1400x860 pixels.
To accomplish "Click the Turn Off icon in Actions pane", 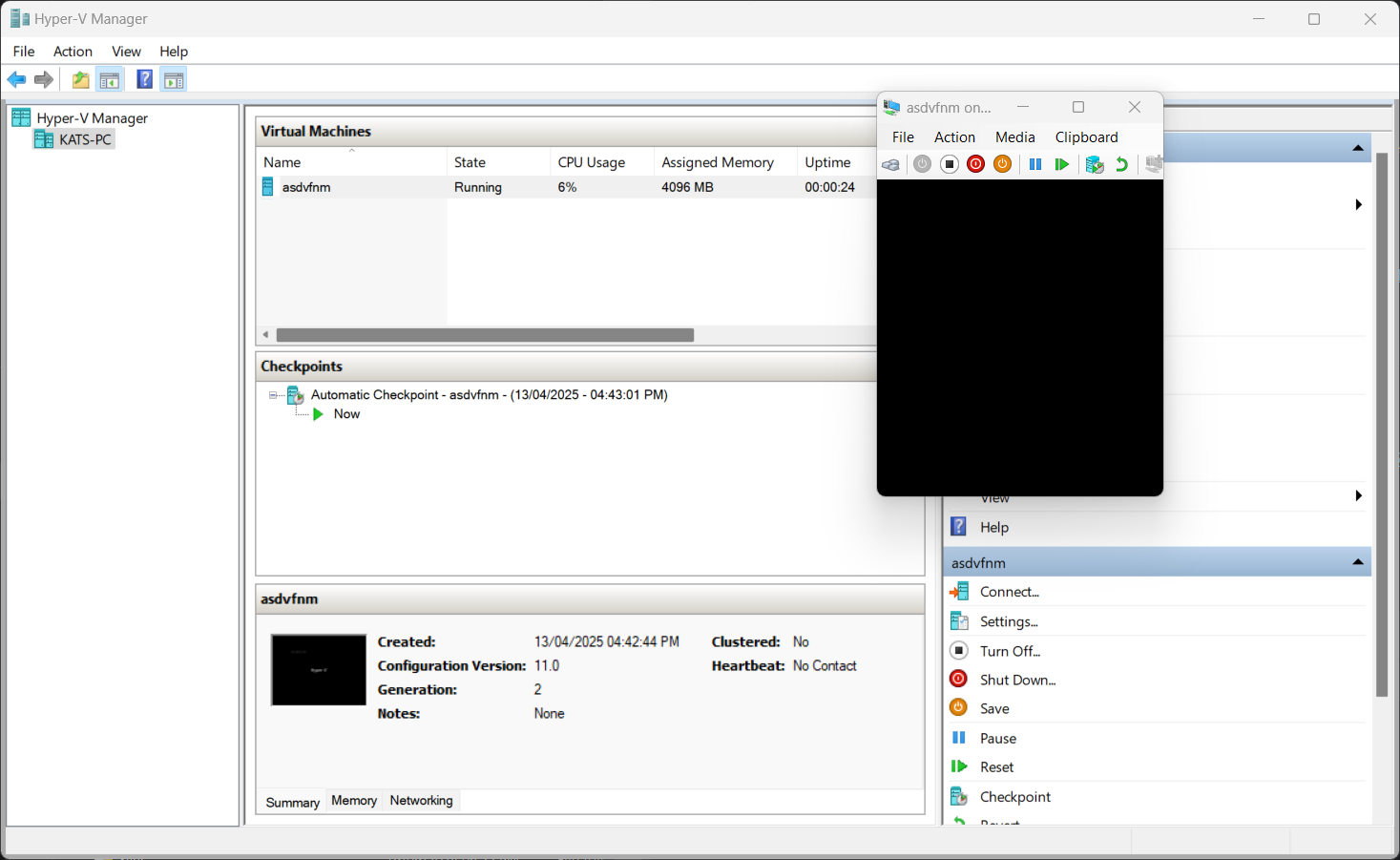I will coord(959,650).
